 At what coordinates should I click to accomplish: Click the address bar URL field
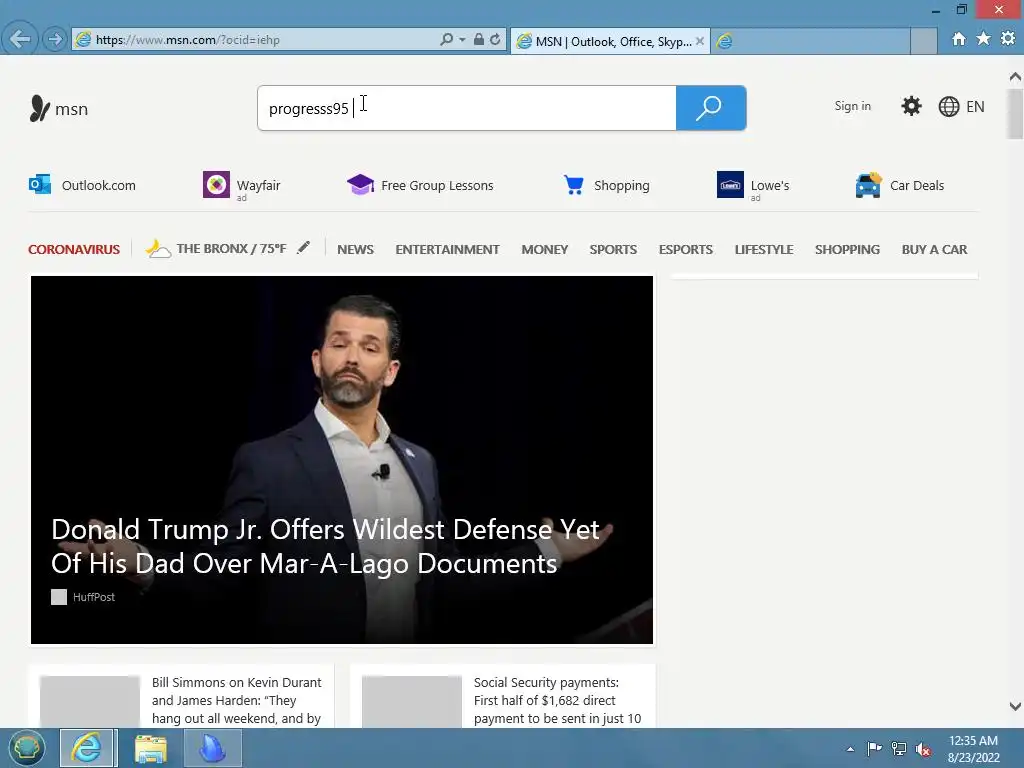(x=255, y=39)
